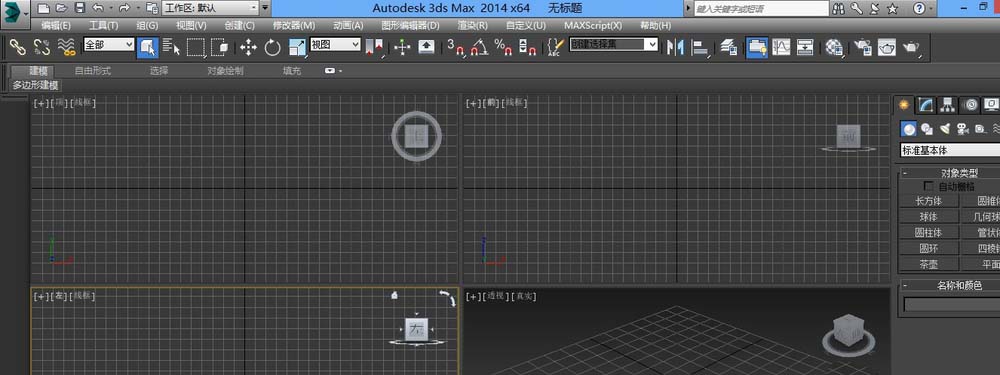Open the 编辑(E) menu
This screenshot has width=1000, height=375.
(56, 26)
